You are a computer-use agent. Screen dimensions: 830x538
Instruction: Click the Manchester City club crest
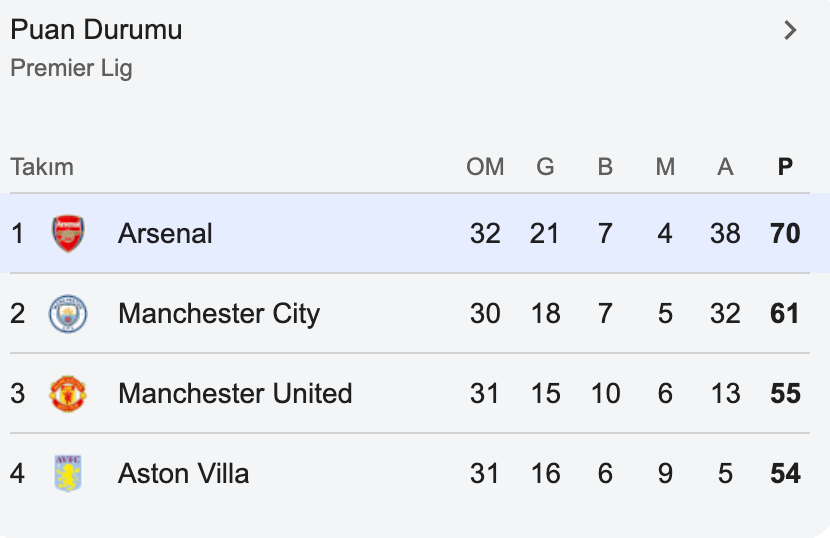pyautogui.click(x=68, y=314)
